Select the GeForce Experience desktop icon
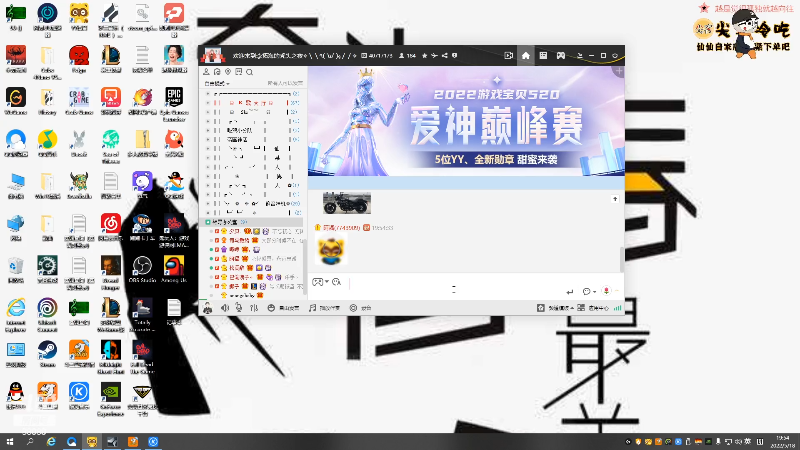 (111, 399)
